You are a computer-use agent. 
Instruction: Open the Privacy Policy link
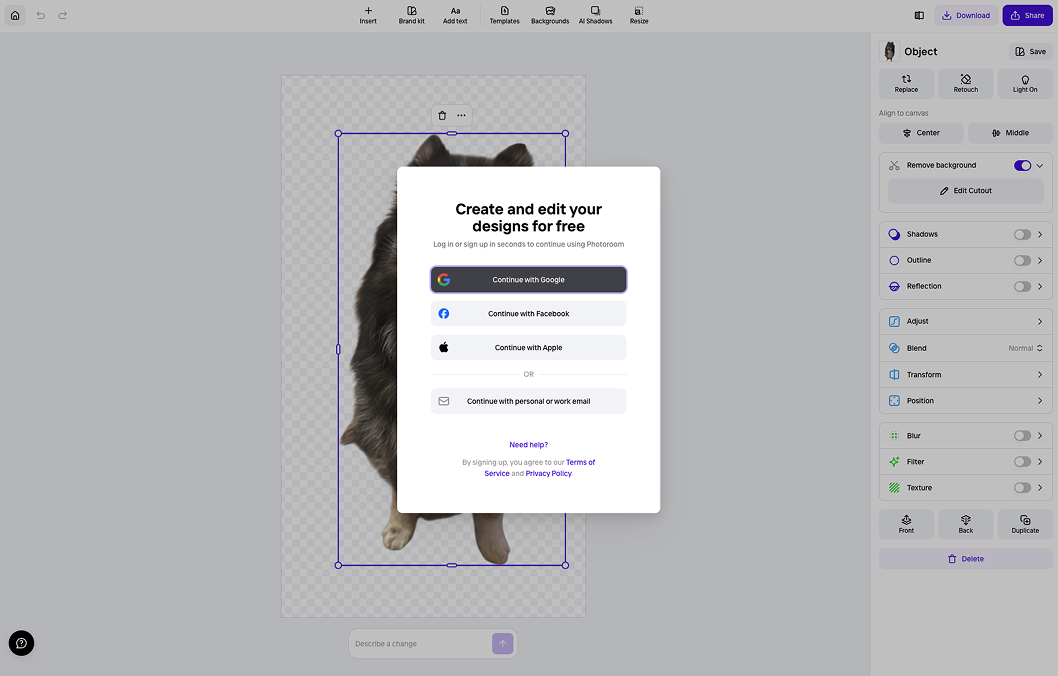click(x=549, y=474)
